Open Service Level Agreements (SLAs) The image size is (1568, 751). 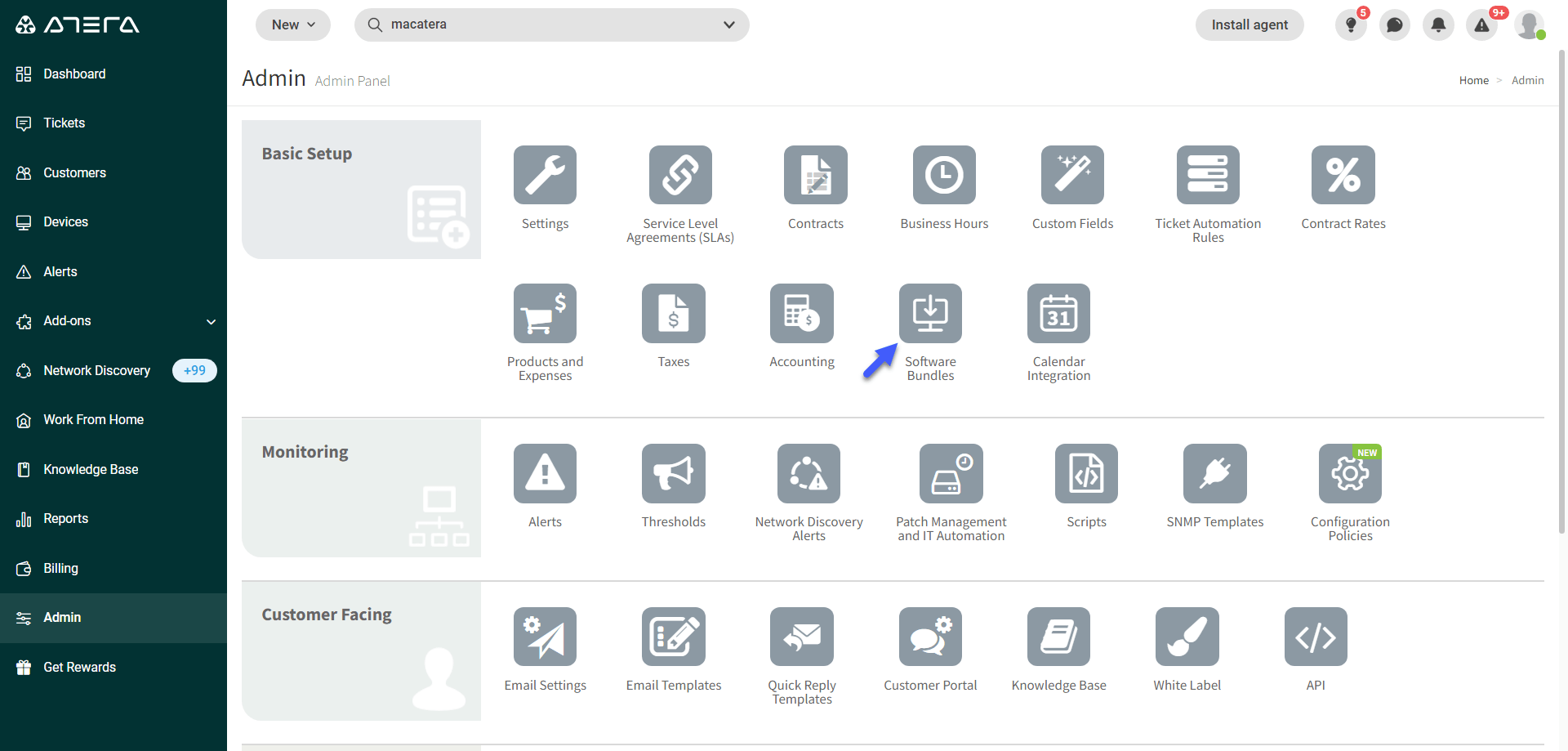(679, 174)
